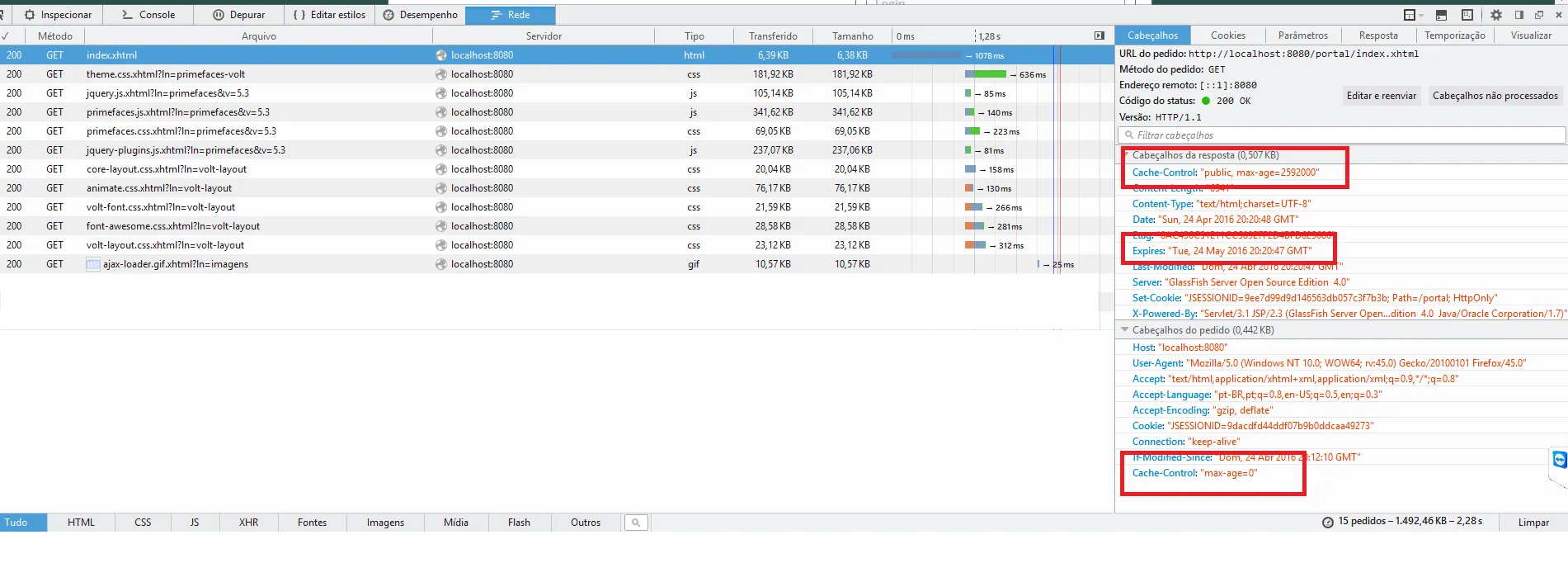Open the Desempenho tab
This screenshot has height=563, width=1568.
(420, 15)
